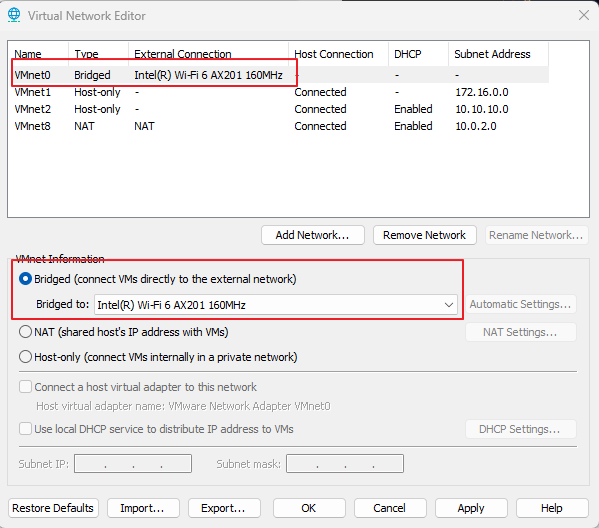Viewport: 599px width, 528px height.
Task: Select the VMnet0 row
Action: [x=278, y=75]
